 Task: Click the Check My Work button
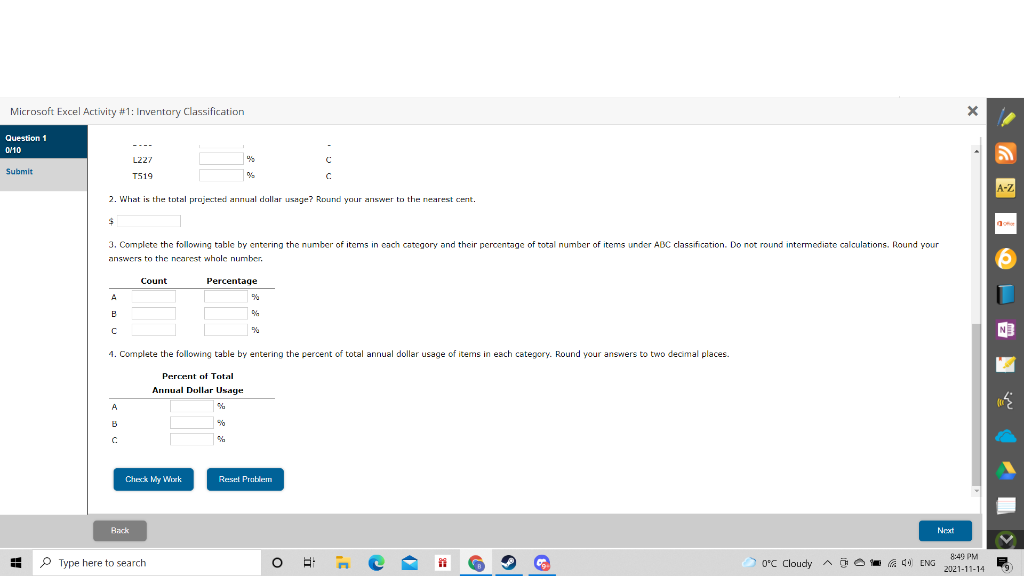[x=153, y=479]
